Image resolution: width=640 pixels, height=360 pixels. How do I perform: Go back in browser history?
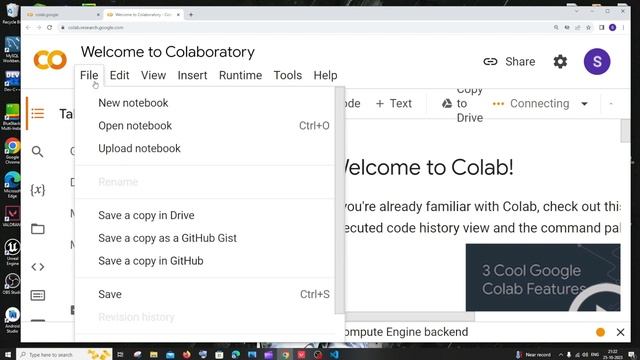[x=28, y=27]
